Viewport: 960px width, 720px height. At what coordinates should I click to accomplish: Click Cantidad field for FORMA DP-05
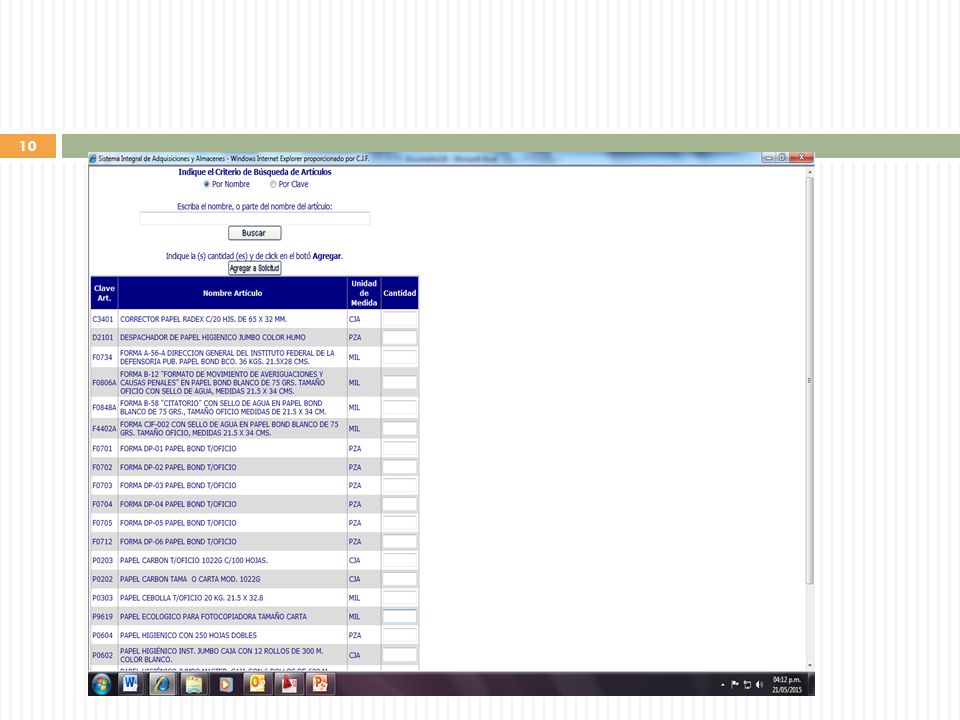point(399,523)
